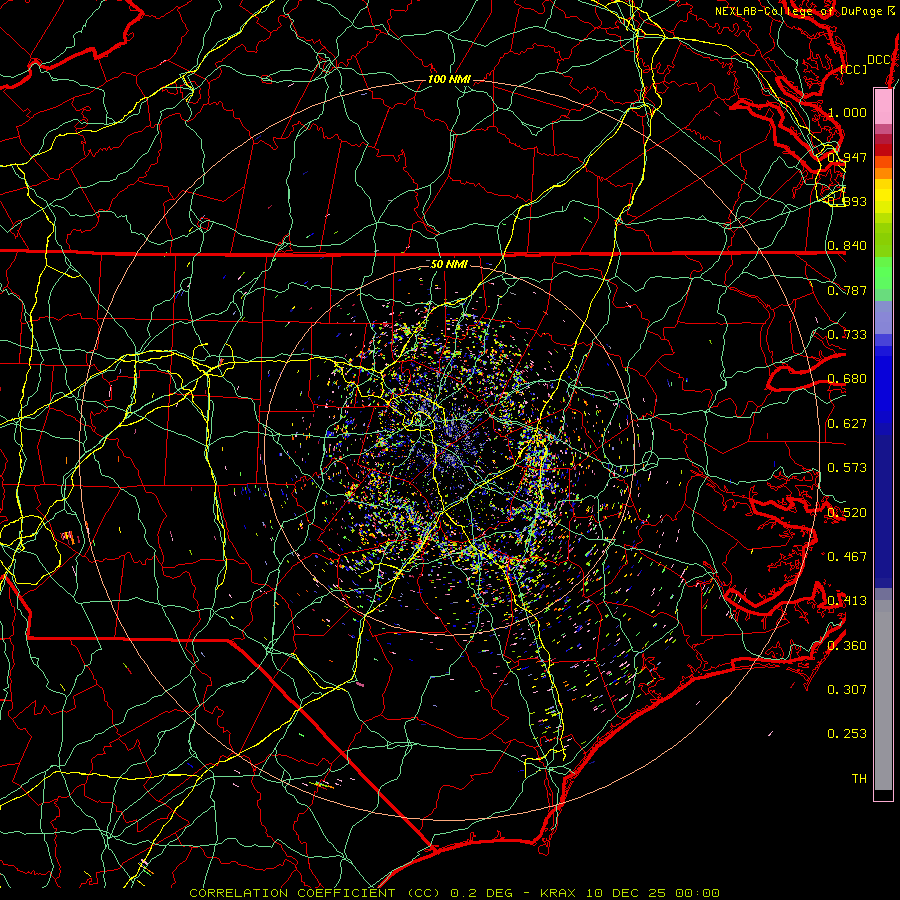Click the 0.253 color scale value

coord(847,734)
